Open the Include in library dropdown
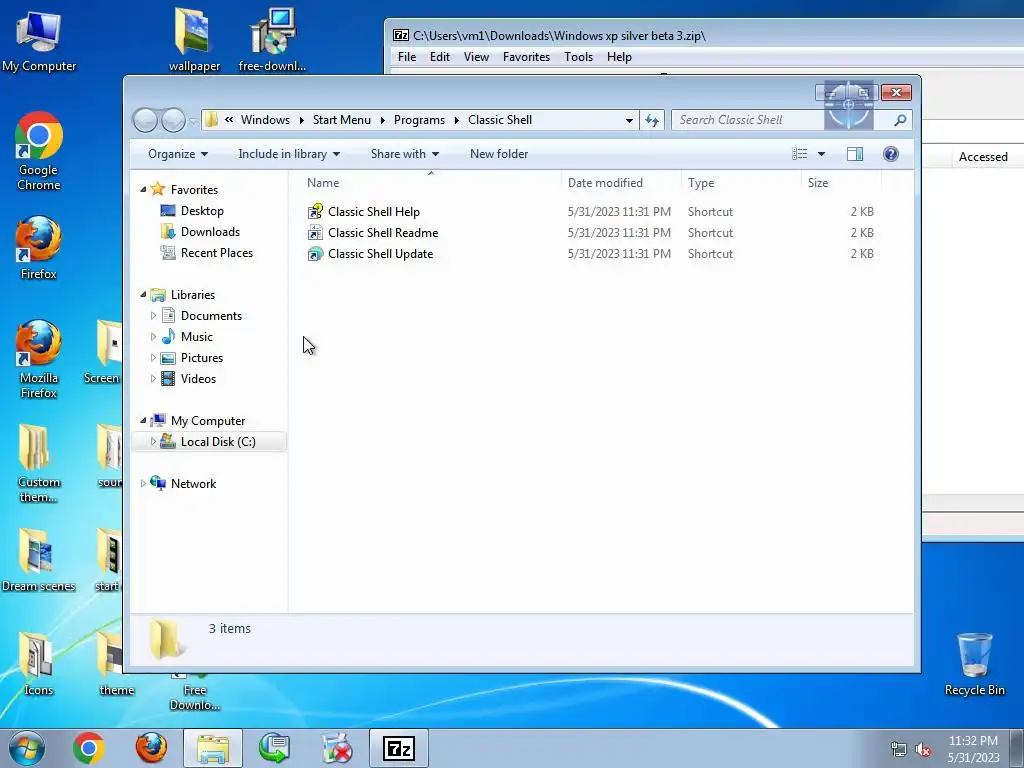The height and width of the screenshot is (768, 1024). (x=289, y=154)
